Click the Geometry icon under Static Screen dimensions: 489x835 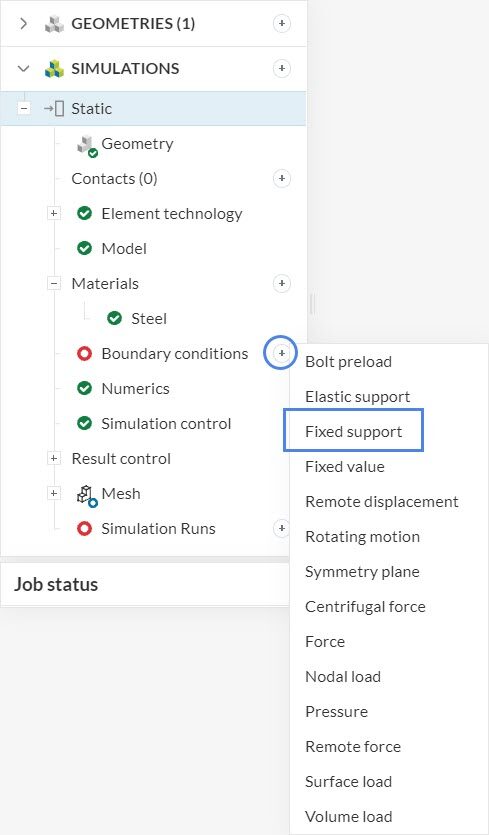[x=87, y=145]
